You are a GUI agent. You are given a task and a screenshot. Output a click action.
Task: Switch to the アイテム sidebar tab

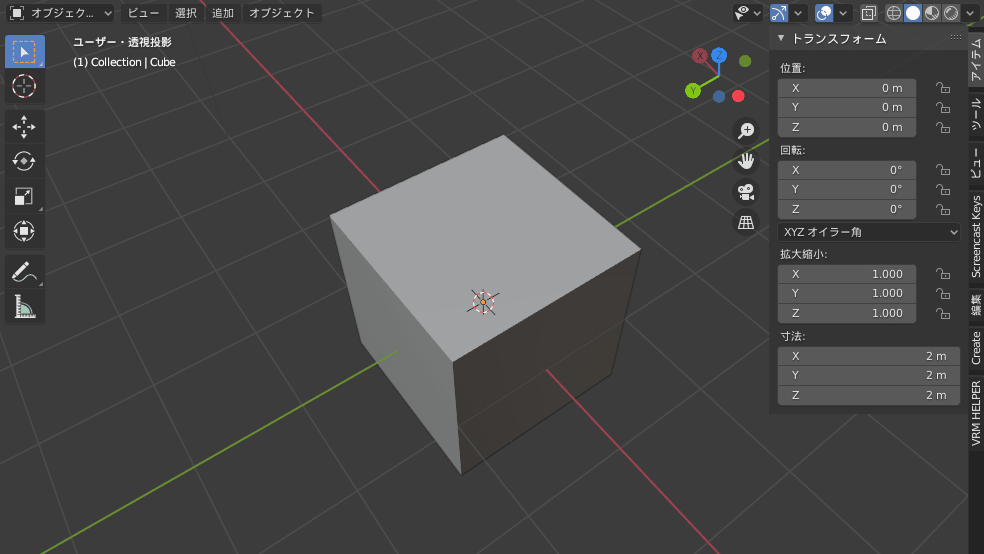coord(976,58)
